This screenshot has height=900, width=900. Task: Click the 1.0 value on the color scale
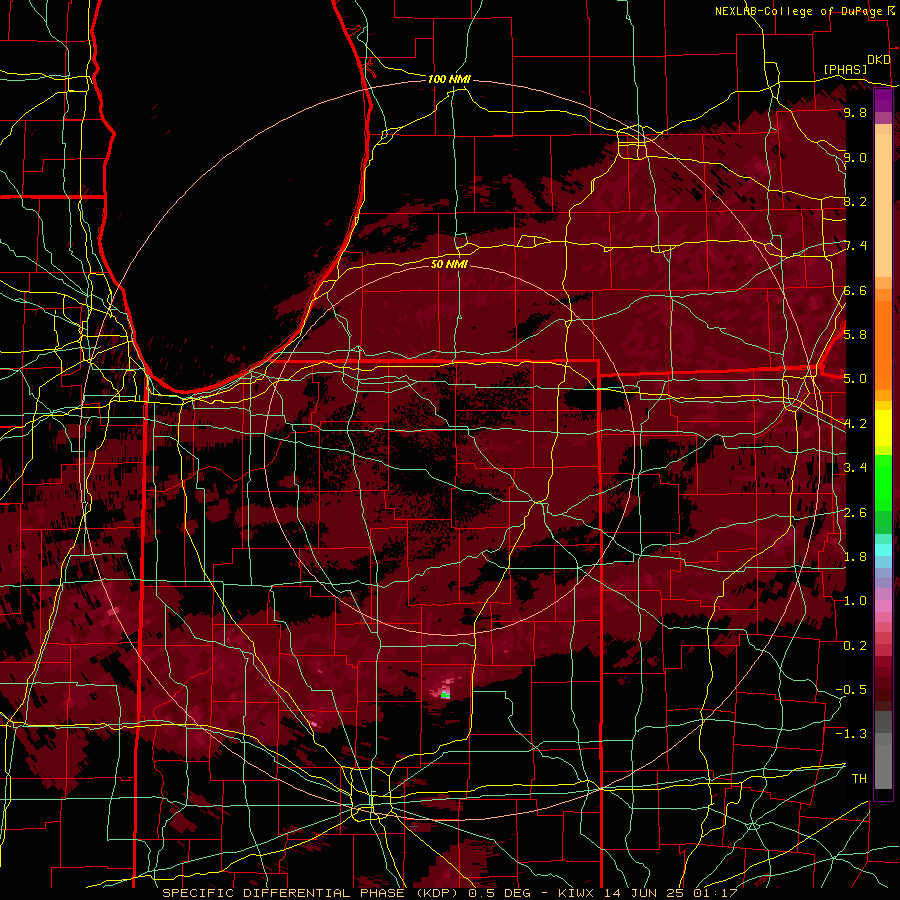point(855,601)
